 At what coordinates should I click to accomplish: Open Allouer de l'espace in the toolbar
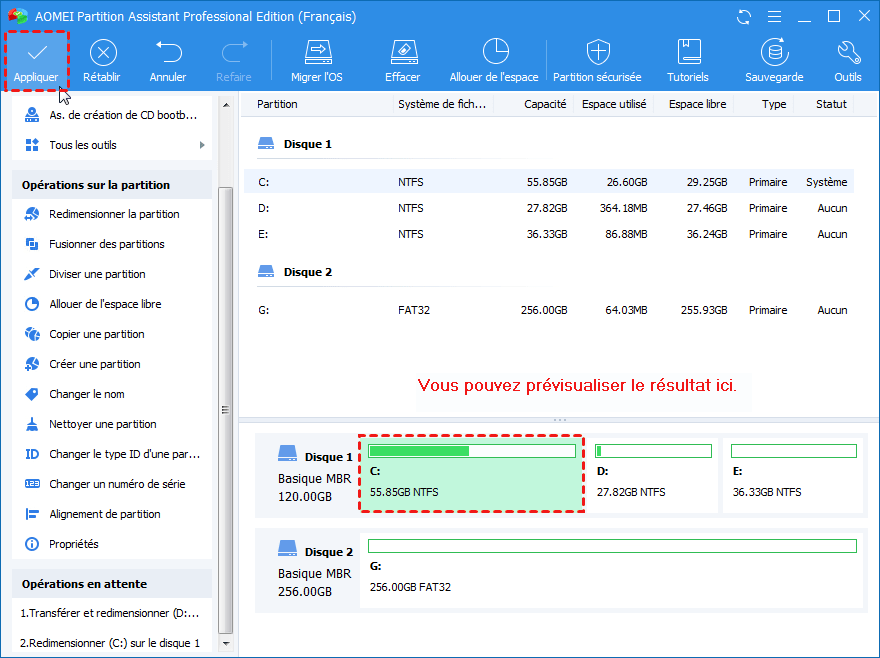point(494,61)
